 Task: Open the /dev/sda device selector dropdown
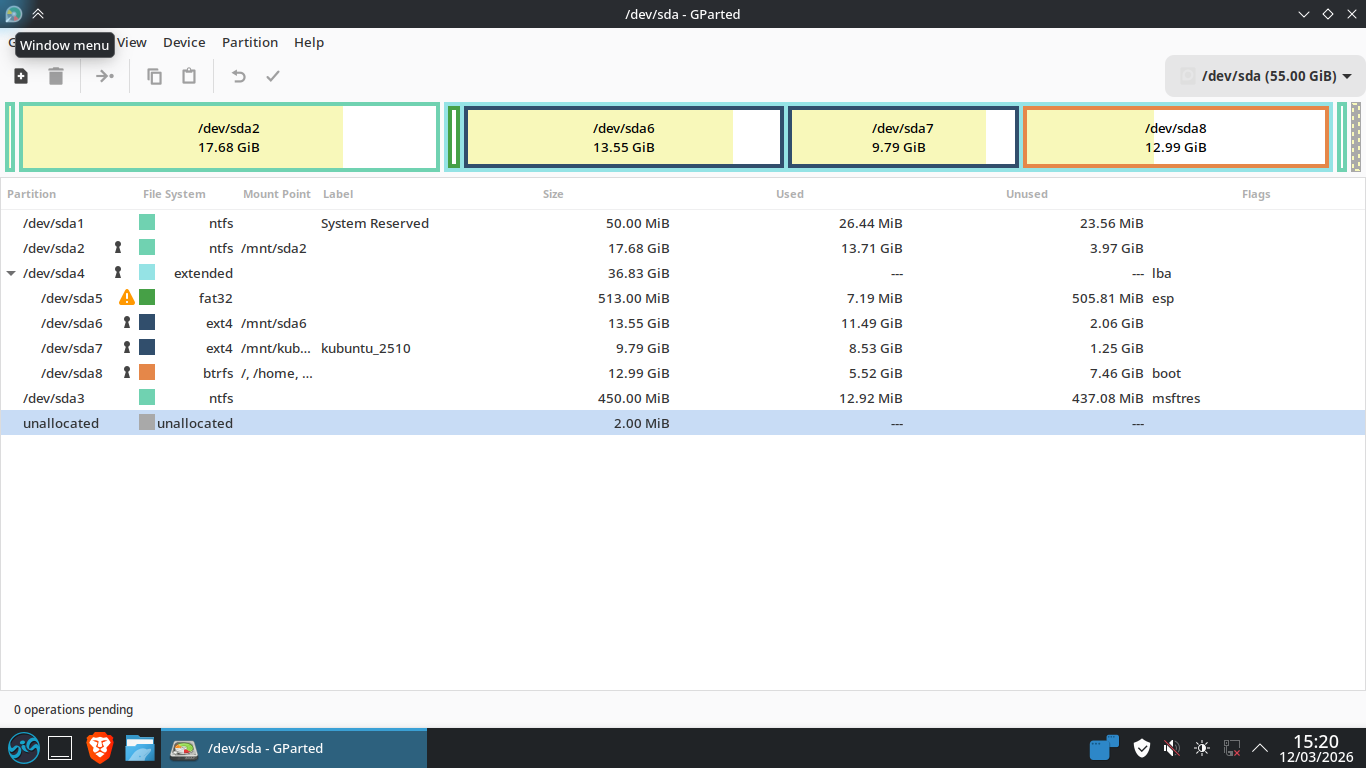tap(1264, 76)
